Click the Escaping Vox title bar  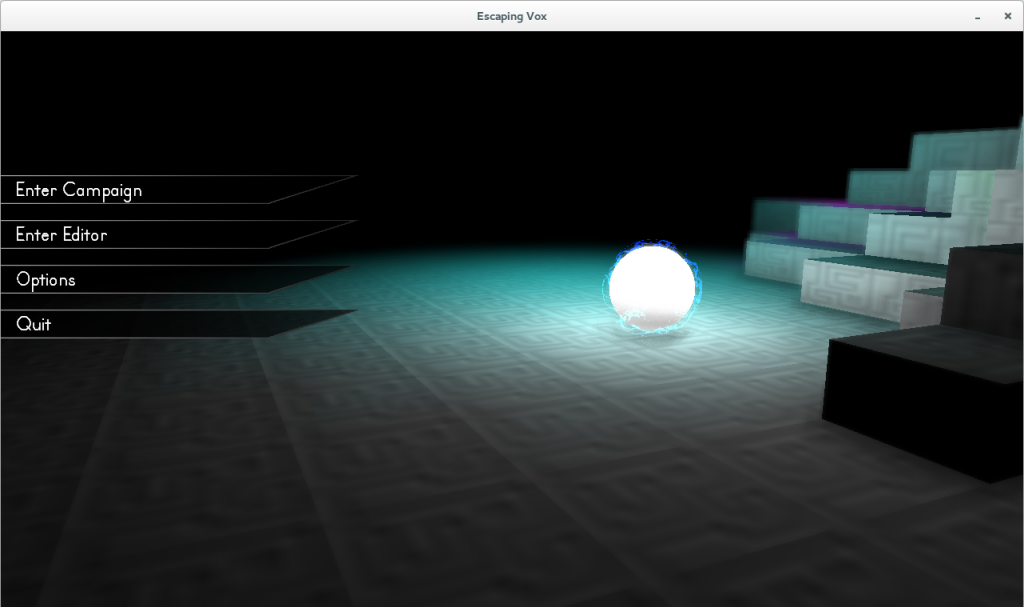coord(511,16)
